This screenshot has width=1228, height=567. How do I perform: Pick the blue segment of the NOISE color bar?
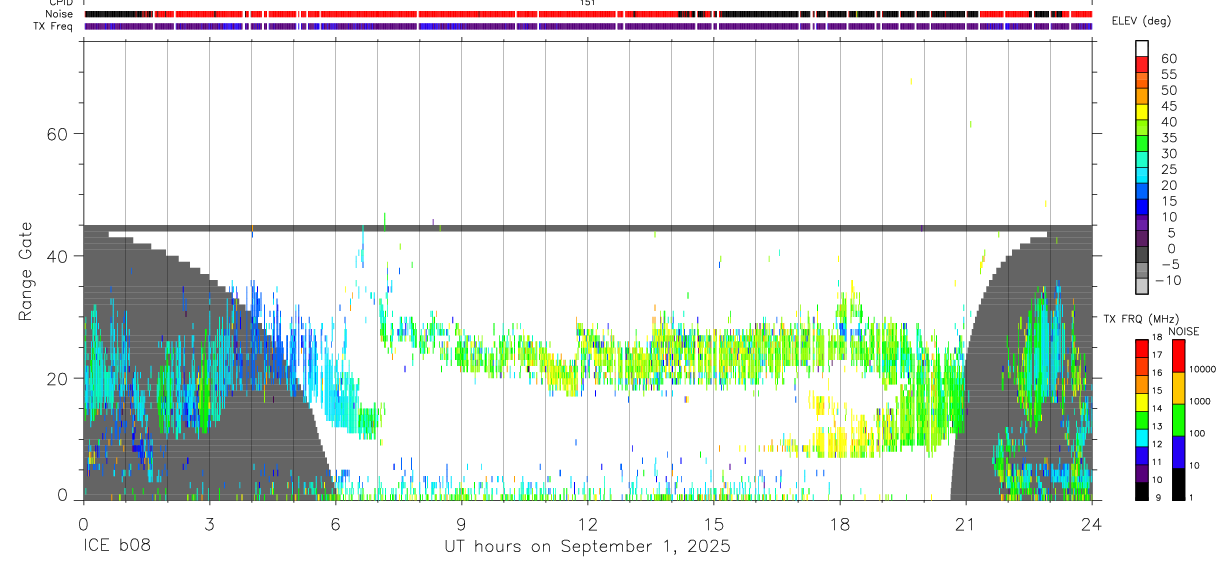pyautogui.click(x=1178, y=451)
